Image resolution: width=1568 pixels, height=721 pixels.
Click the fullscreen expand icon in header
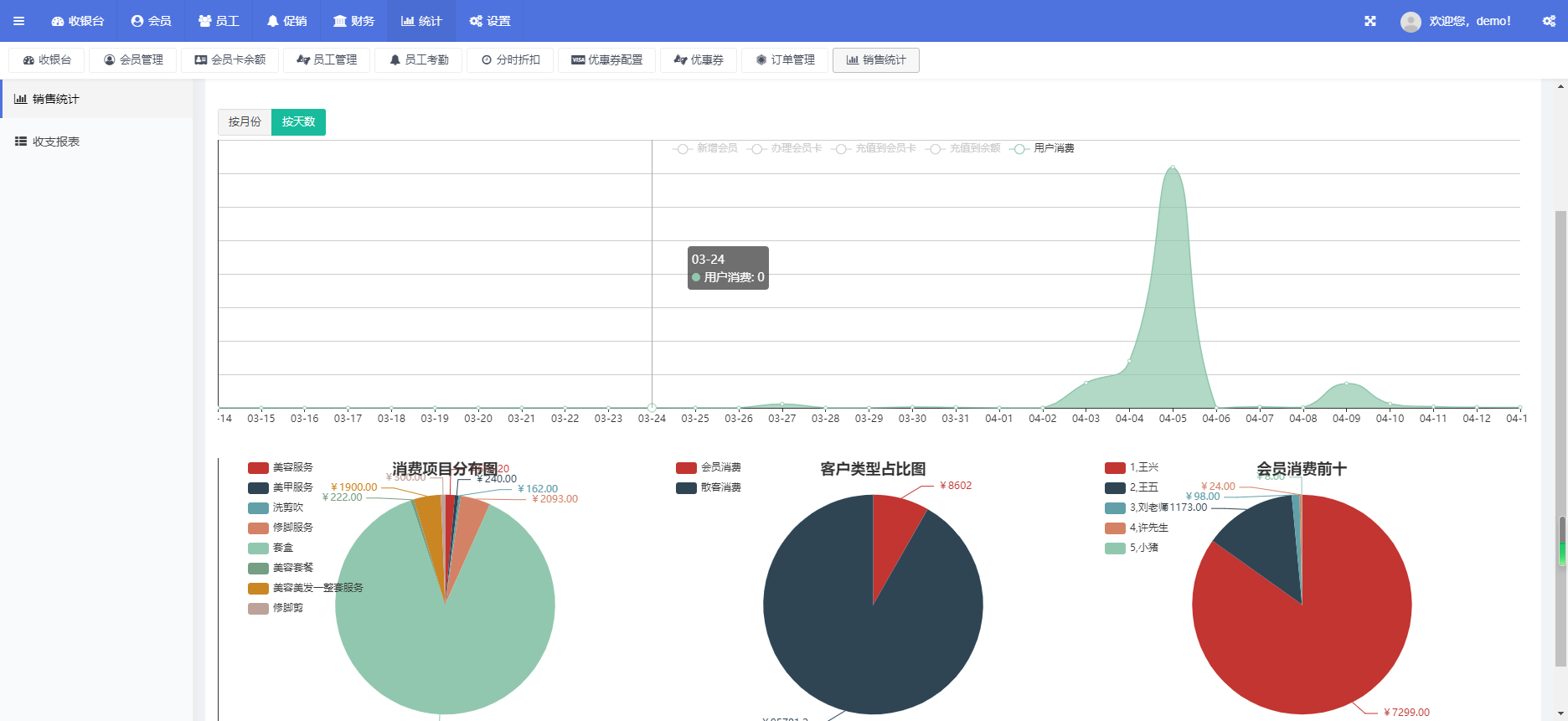click(x=1370, y=21)
